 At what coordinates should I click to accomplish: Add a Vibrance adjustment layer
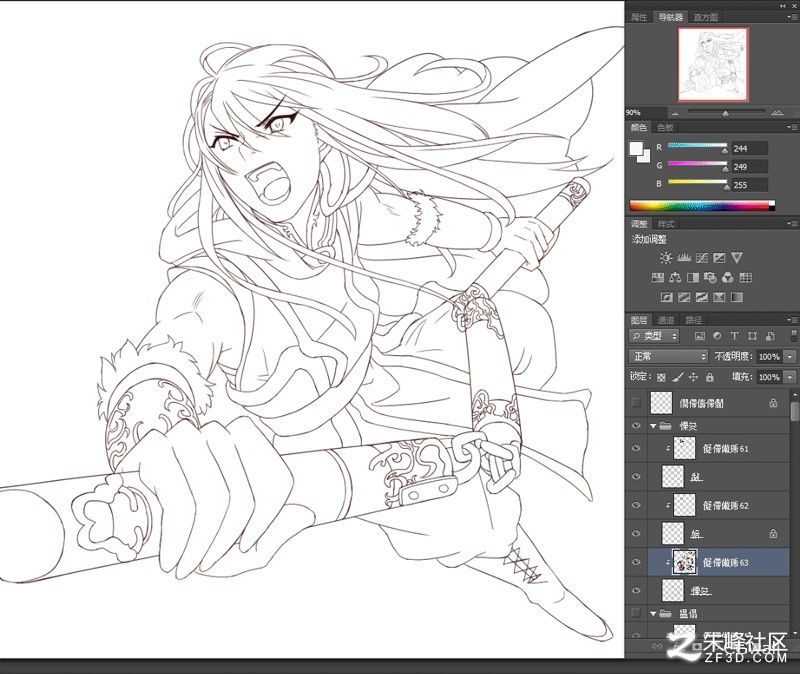[737, 258]
